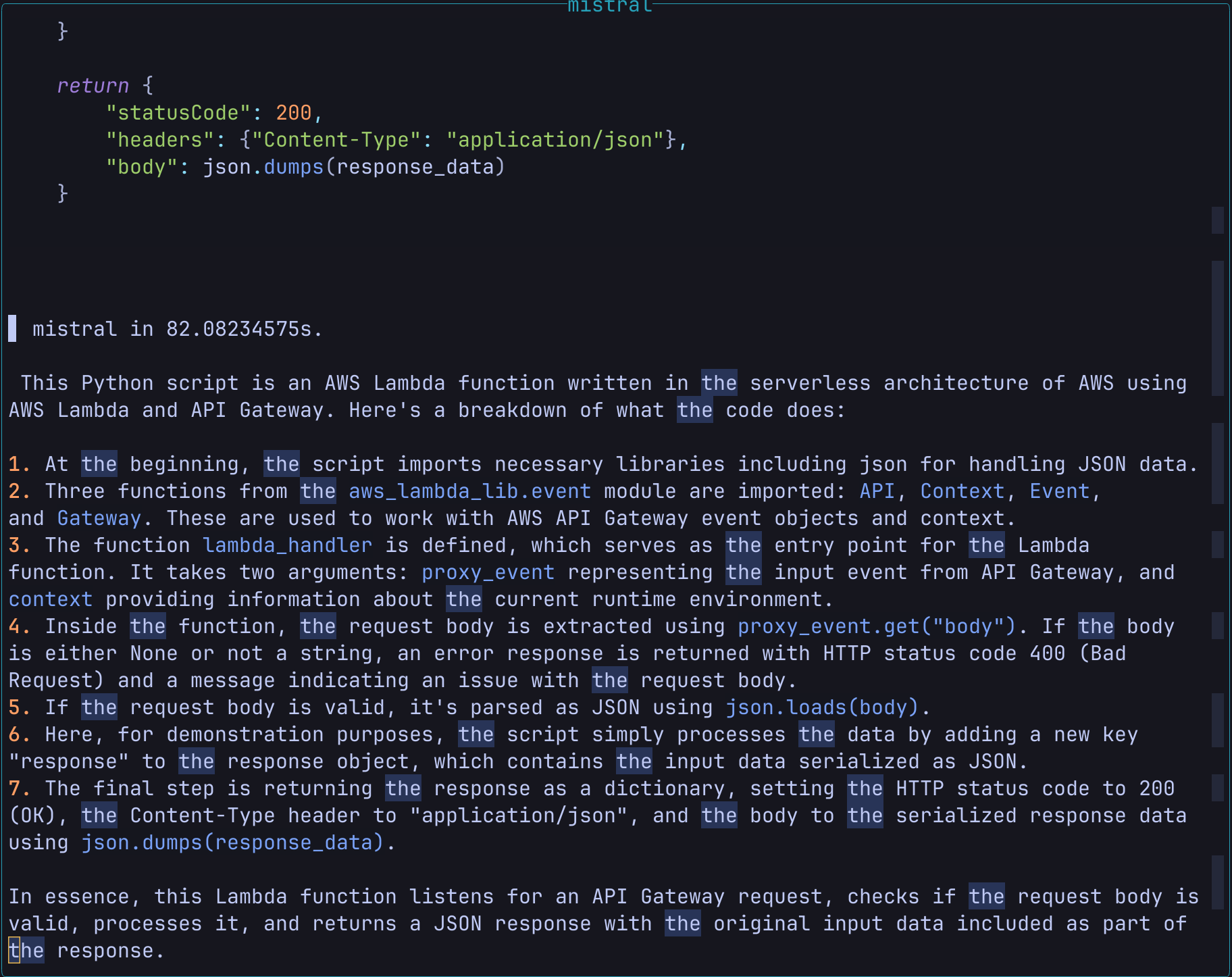The height and width of the screenshot is (977, 1232).
Task: Click list number '6.' before 'Here, for demonstration'
Action: [20, 734]
